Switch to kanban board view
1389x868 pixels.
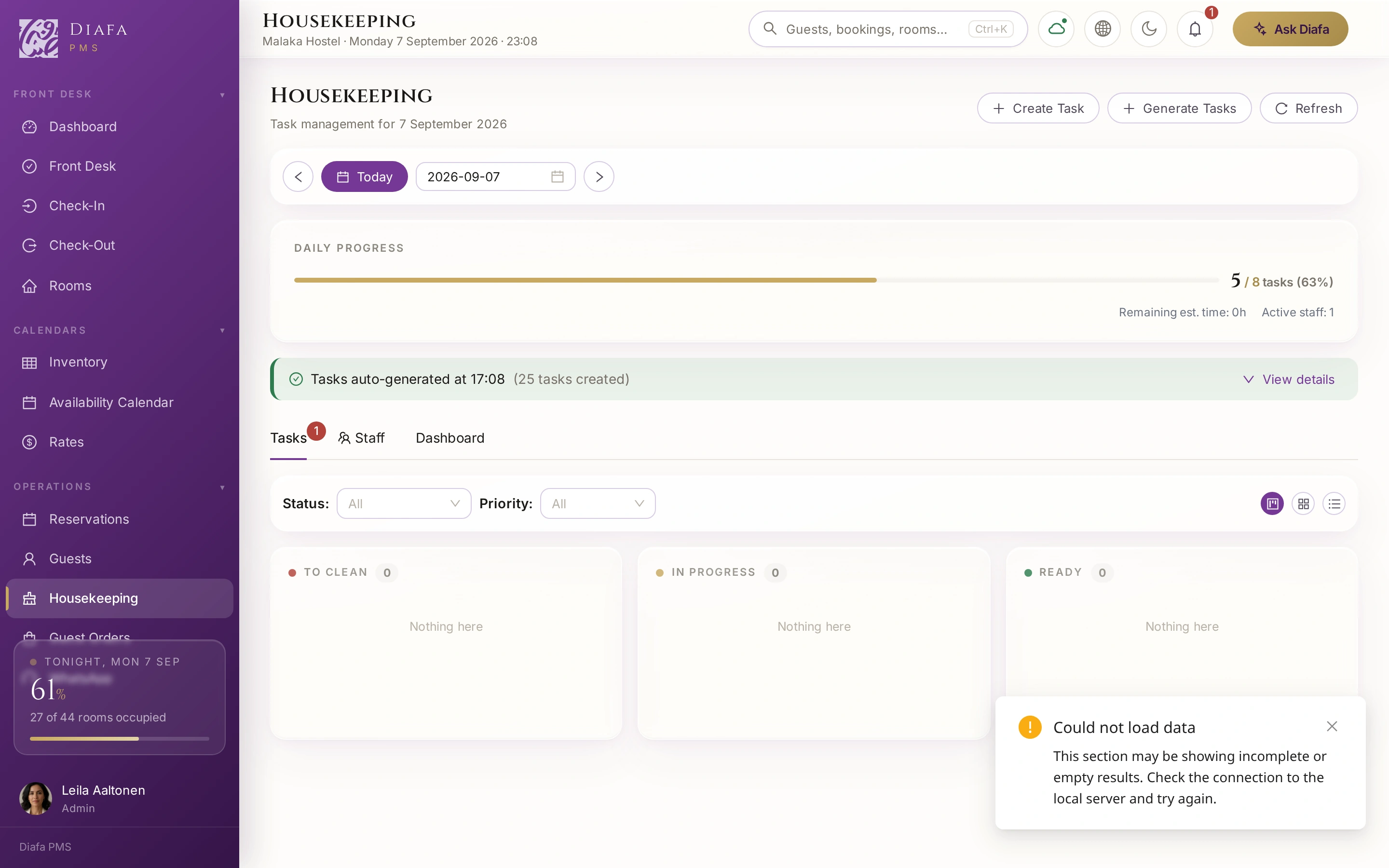click(1272, 503)
